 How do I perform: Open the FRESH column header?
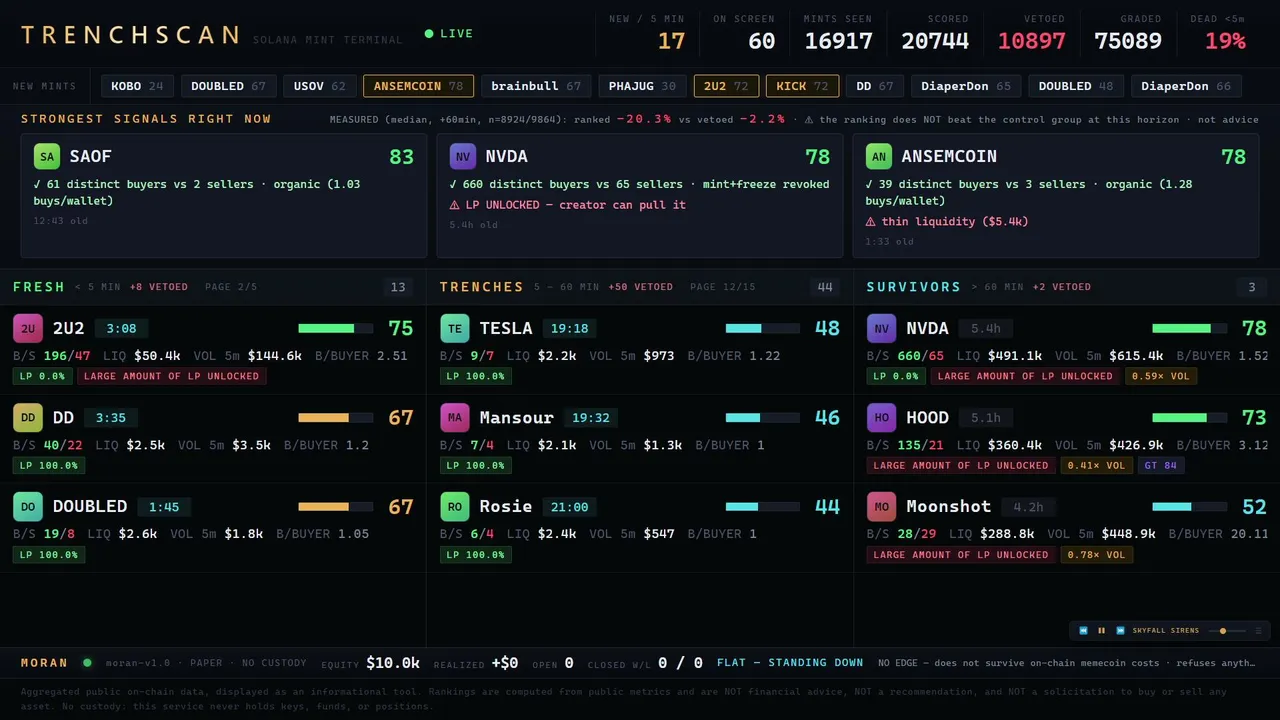tap(39, 287)
